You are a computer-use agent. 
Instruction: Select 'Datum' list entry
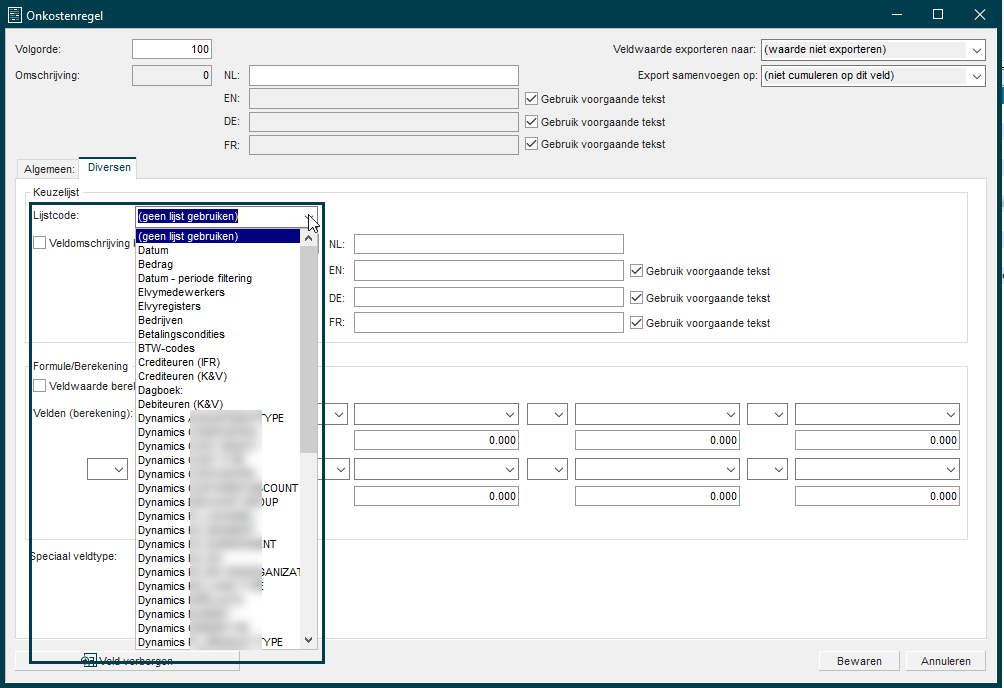click(218, 250)
